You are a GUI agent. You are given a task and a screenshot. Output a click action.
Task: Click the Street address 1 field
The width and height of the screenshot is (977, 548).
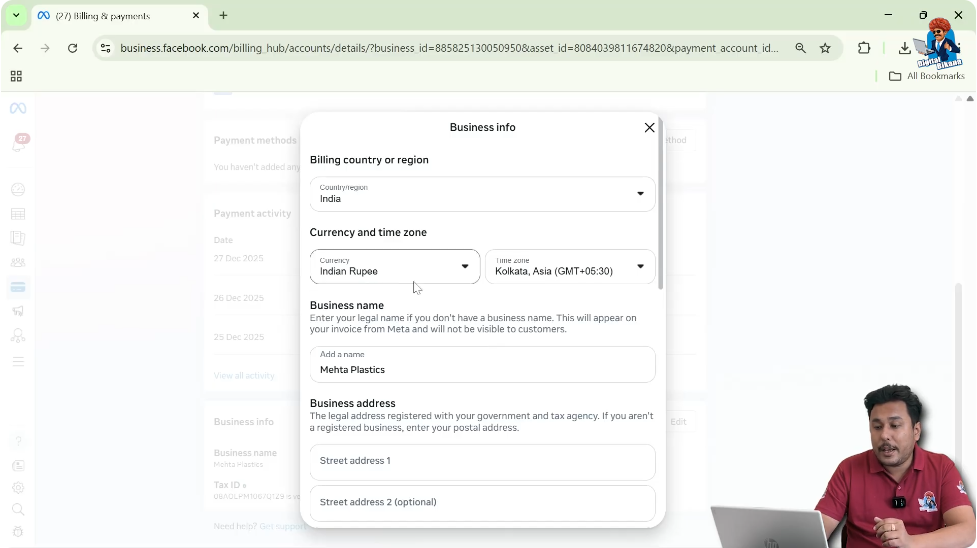pyautogui.click(x=482, y=461)
